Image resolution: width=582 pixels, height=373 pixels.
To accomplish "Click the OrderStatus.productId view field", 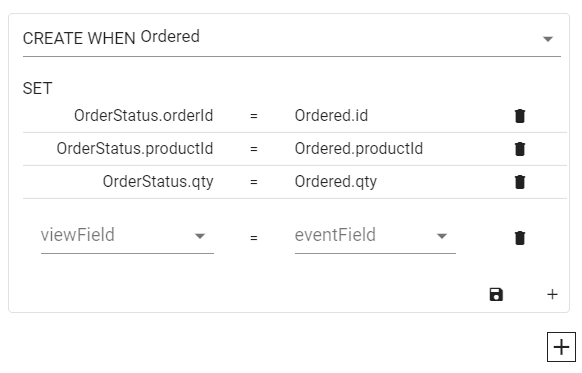I will pos(135,149).
